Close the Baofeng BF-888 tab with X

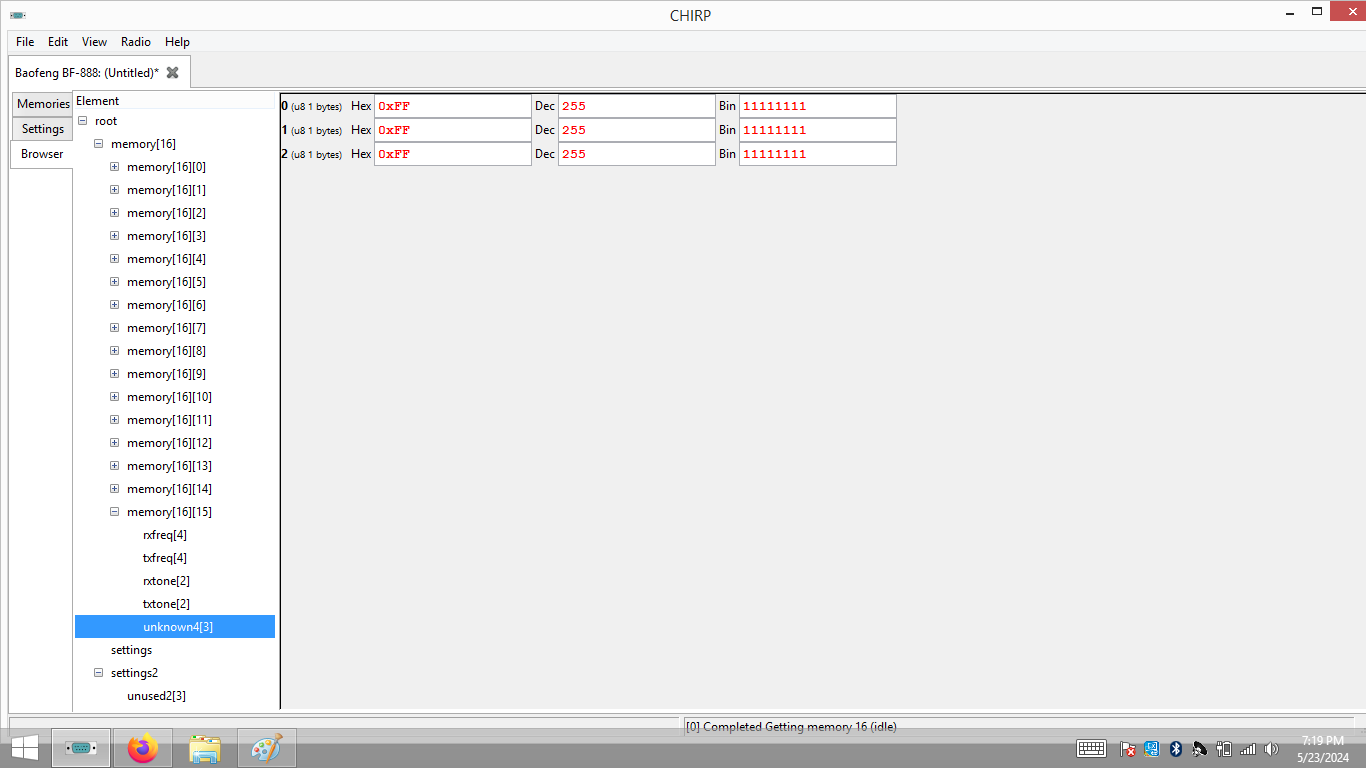coord(172,72)
